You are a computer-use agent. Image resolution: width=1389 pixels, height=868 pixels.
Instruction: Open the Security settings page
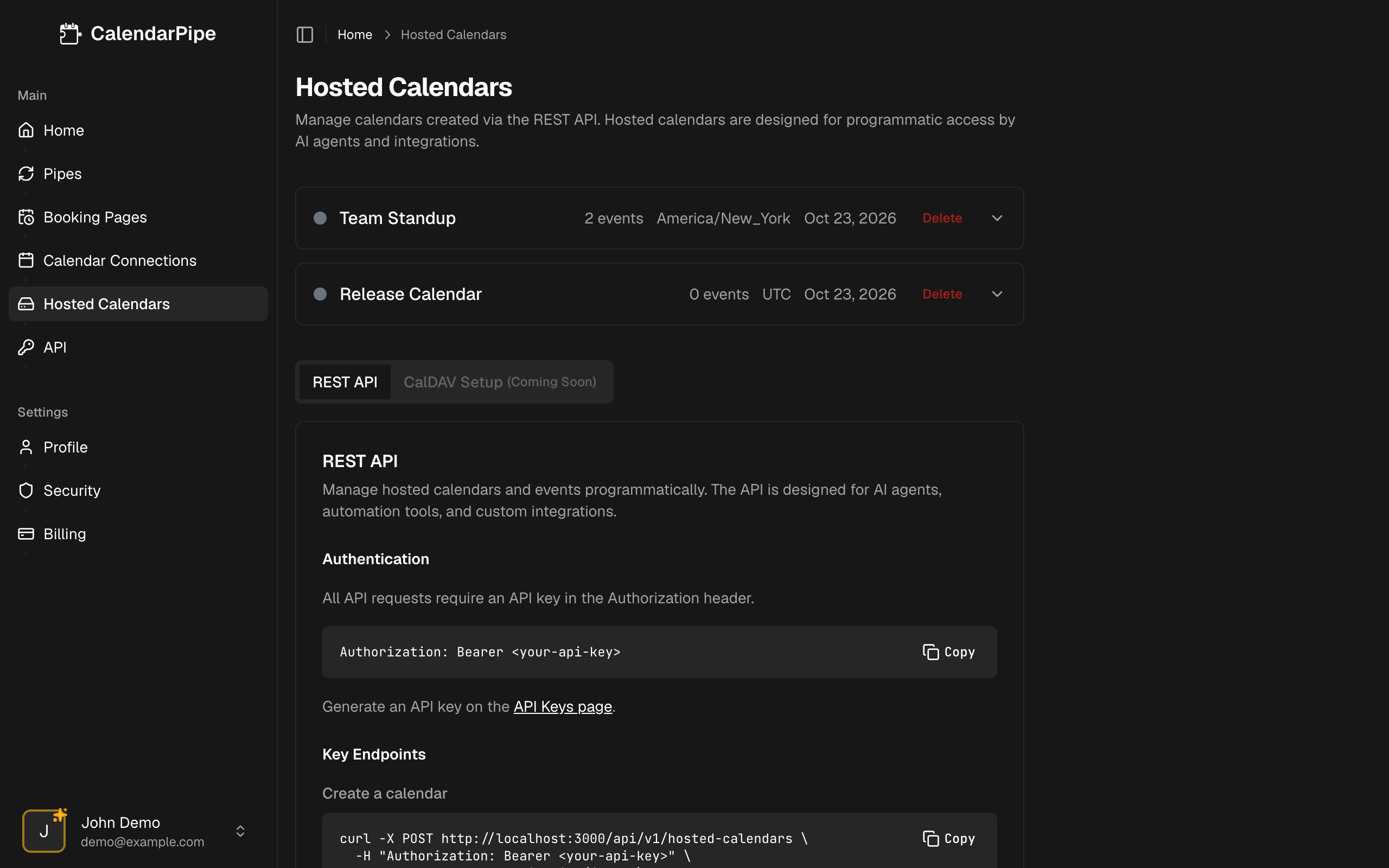coord(138,490)
